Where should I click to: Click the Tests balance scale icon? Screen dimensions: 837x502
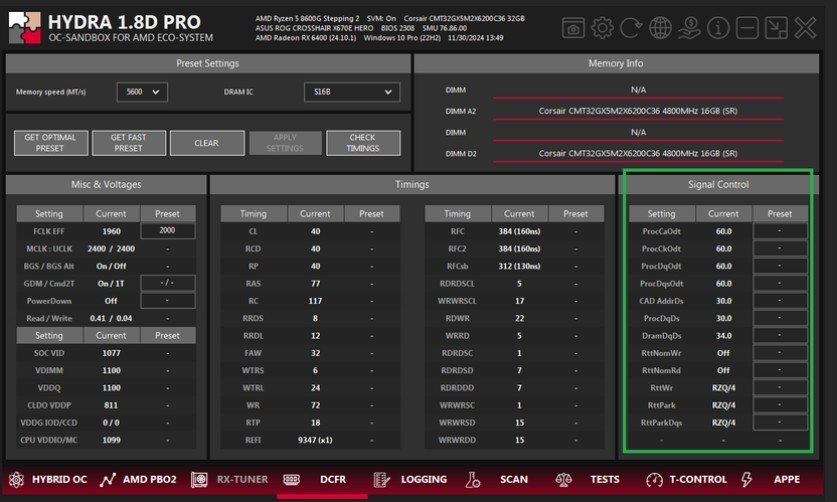(564, 480)
